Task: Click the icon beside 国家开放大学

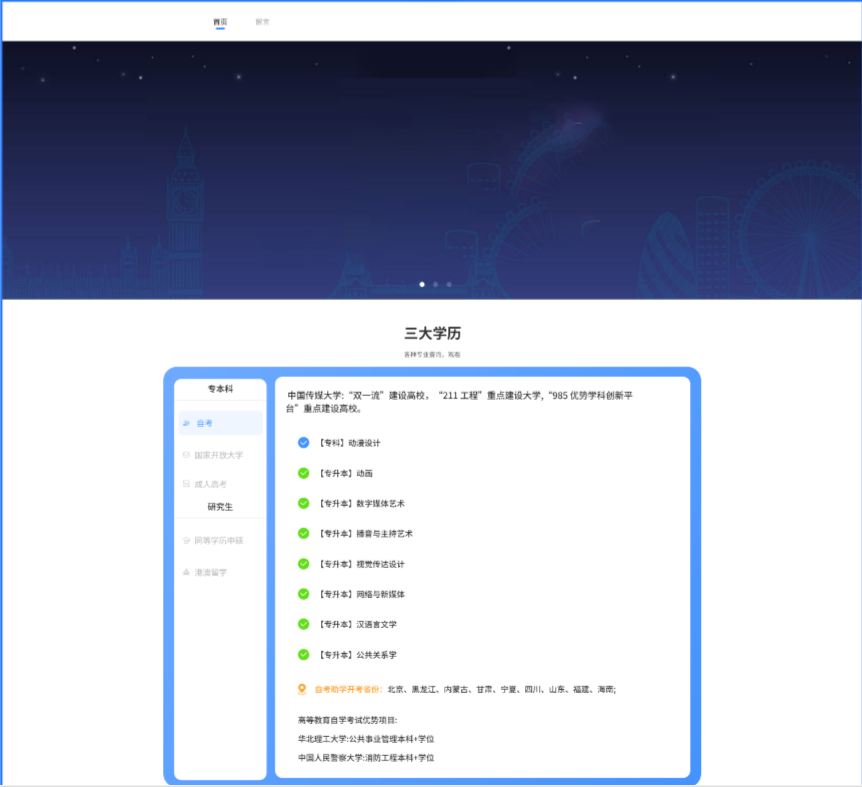Action: (186, 455)
